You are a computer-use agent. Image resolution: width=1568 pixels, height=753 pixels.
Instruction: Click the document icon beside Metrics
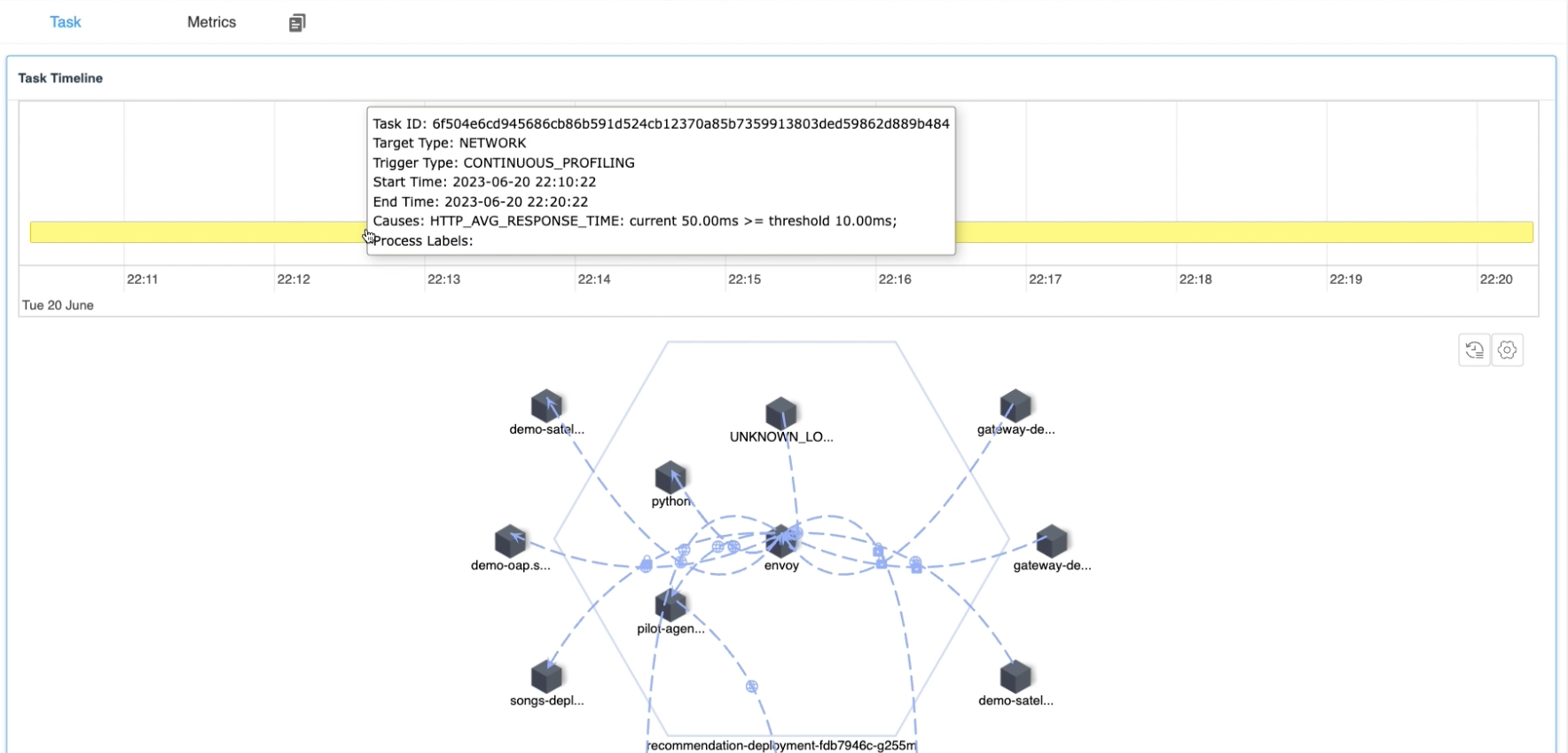(297, 23)
